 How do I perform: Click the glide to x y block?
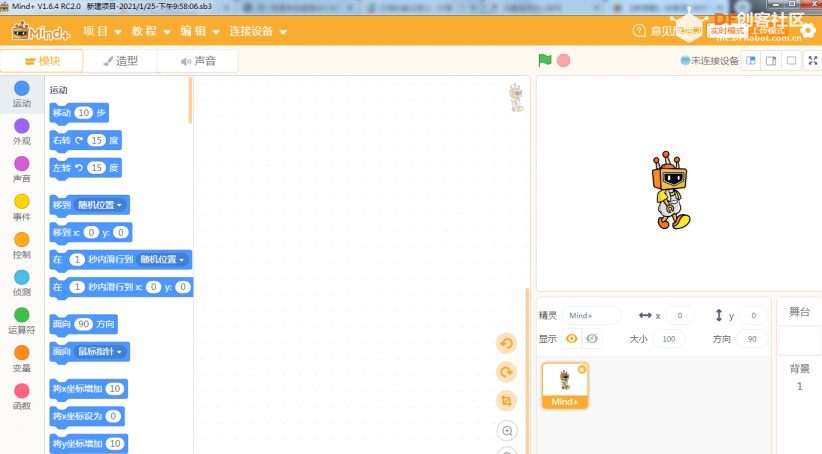tap(121, 287)
